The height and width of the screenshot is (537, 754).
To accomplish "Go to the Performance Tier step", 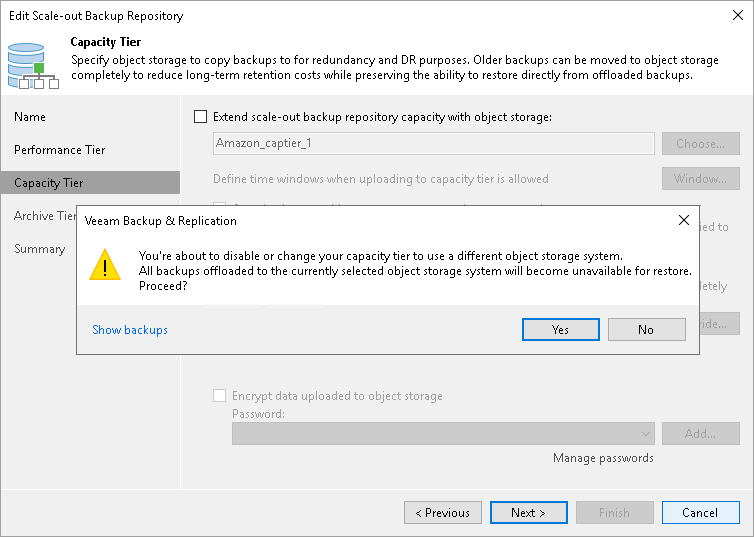I will click(60, 150).
